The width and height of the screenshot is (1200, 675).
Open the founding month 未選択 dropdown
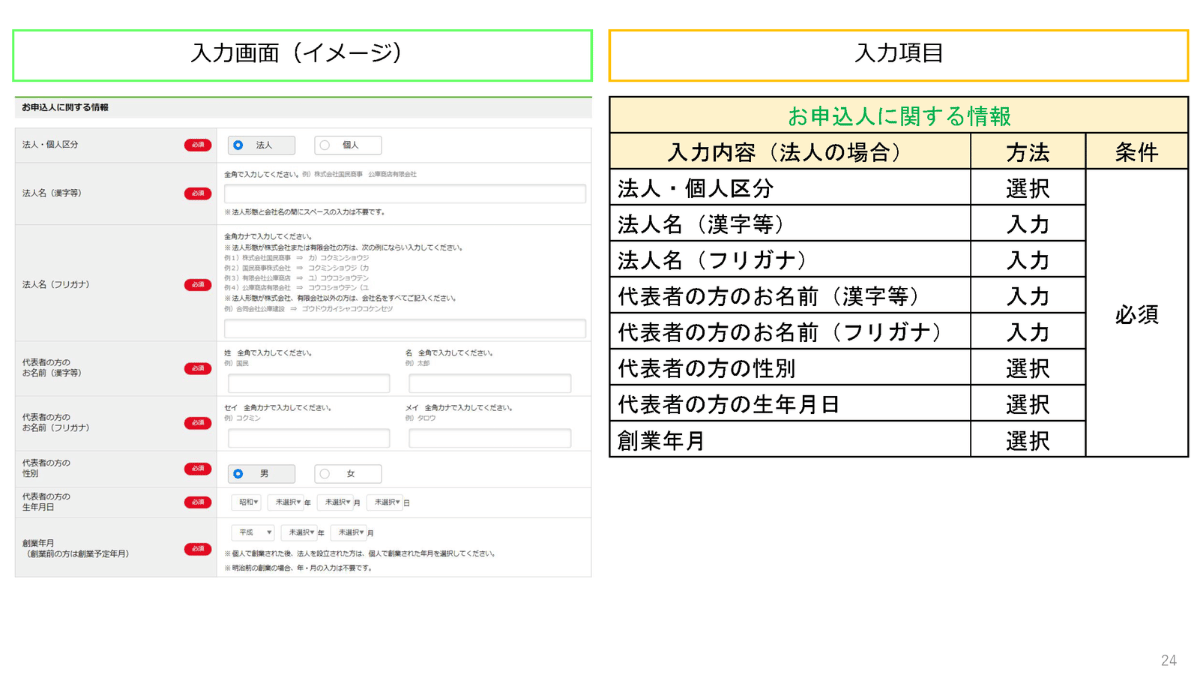click(348, 533)
